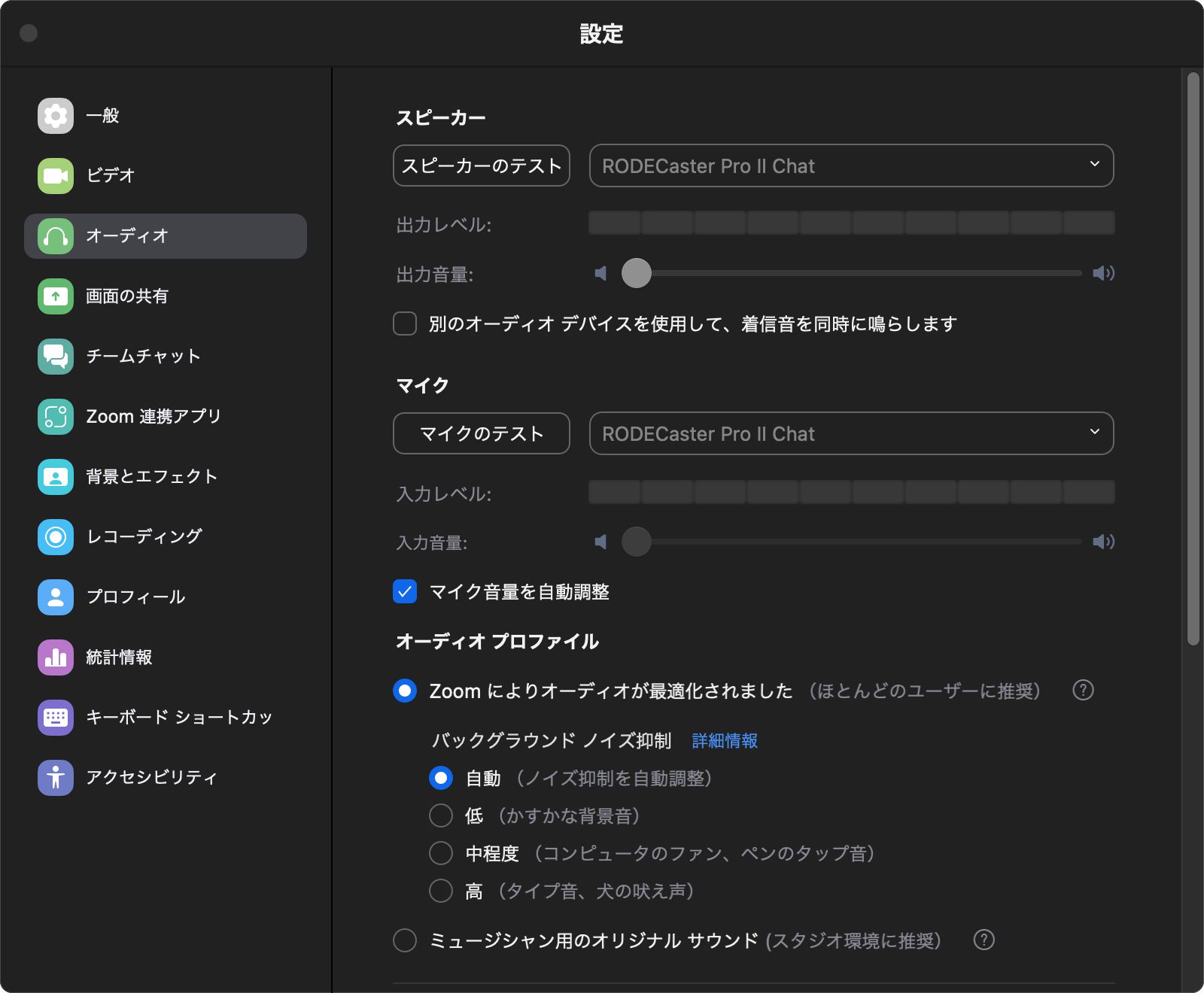
Task: Click the Zoom Apps (Zoom 連携アプリ) icon
Action: coord(56,417)
